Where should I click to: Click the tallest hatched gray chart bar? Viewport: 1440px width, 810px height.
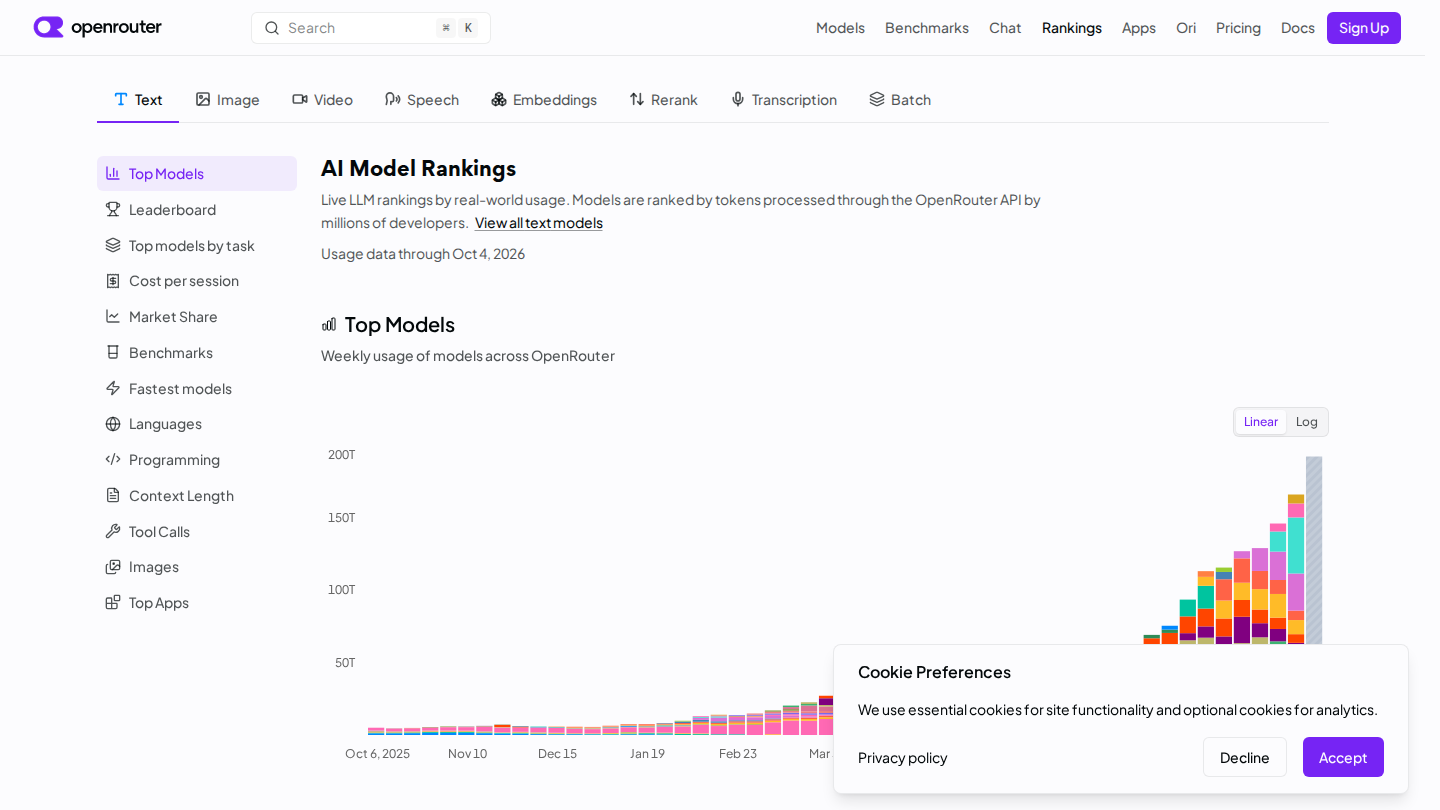tap(1314, 551)
